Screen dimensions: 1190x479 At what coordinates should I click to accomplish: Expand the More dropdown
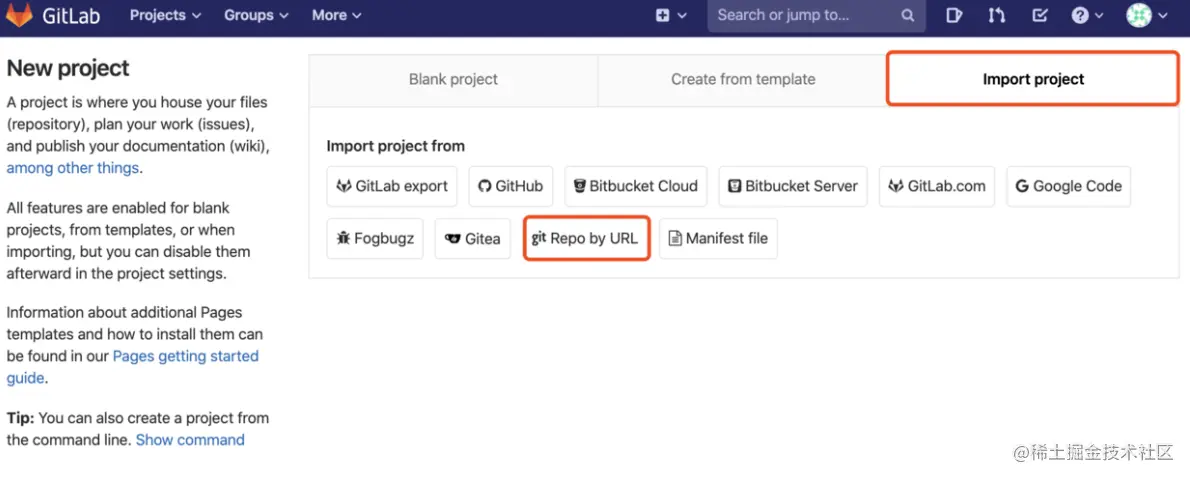click(x=336, y=15)
